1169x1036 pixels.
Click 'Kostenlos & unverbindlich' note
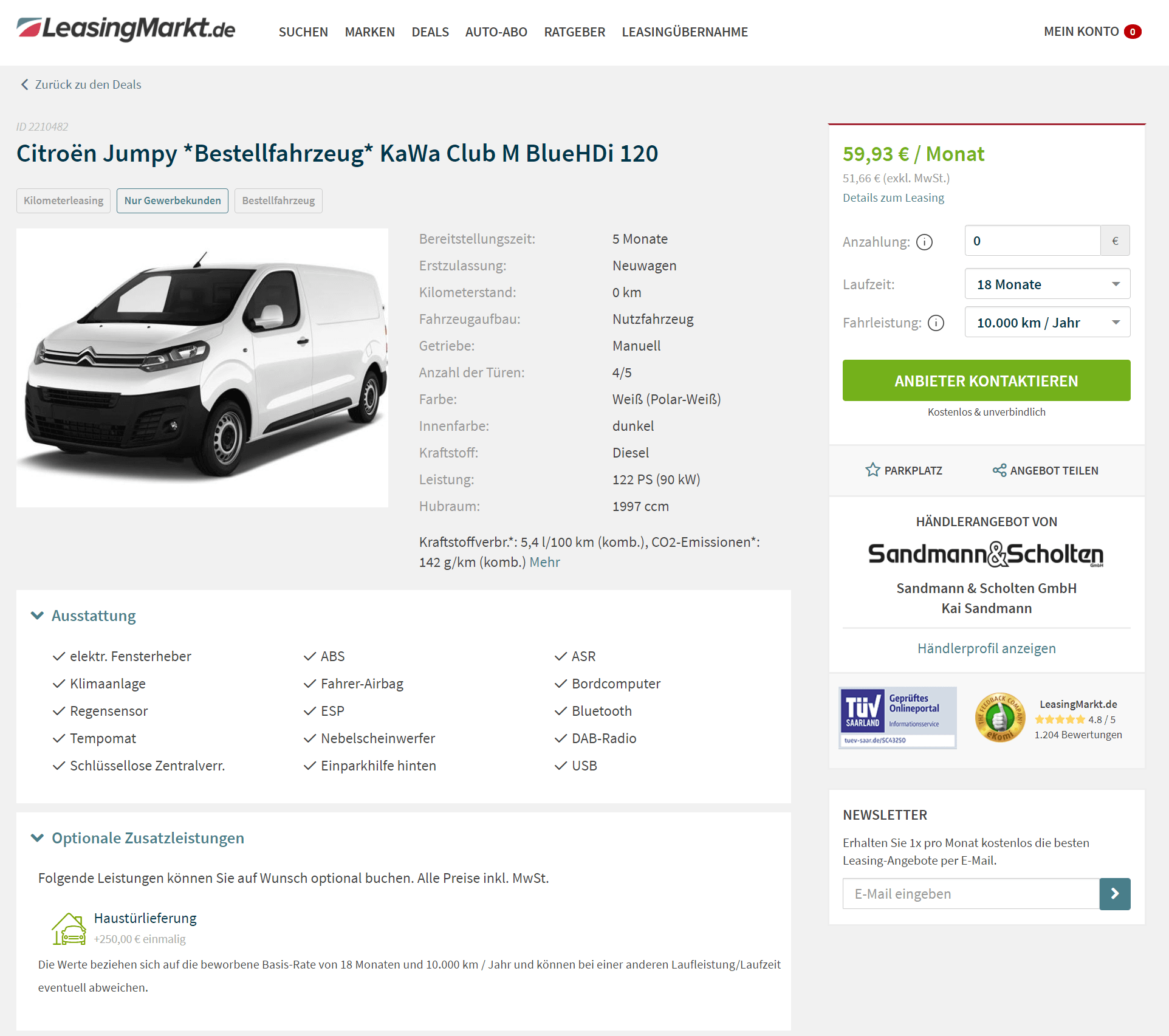tap(986, 412)
